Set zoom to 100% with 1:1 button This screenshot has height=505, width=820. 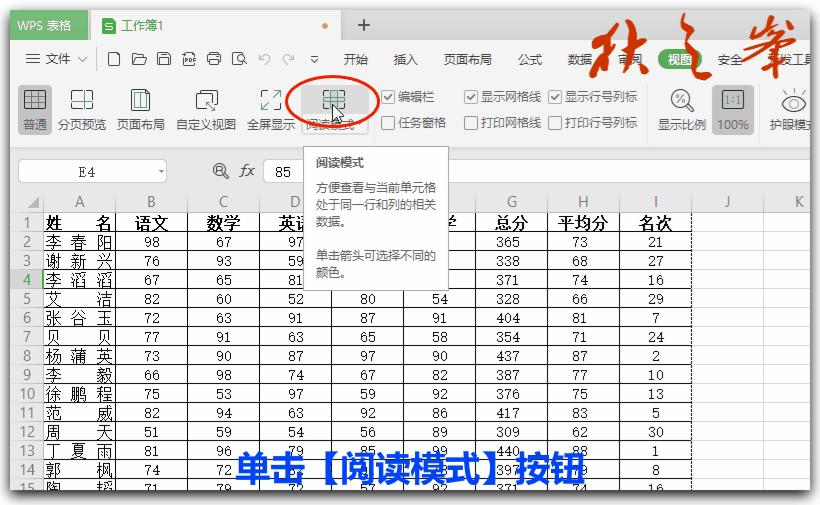pyautogui.click(x=733, y=110)
